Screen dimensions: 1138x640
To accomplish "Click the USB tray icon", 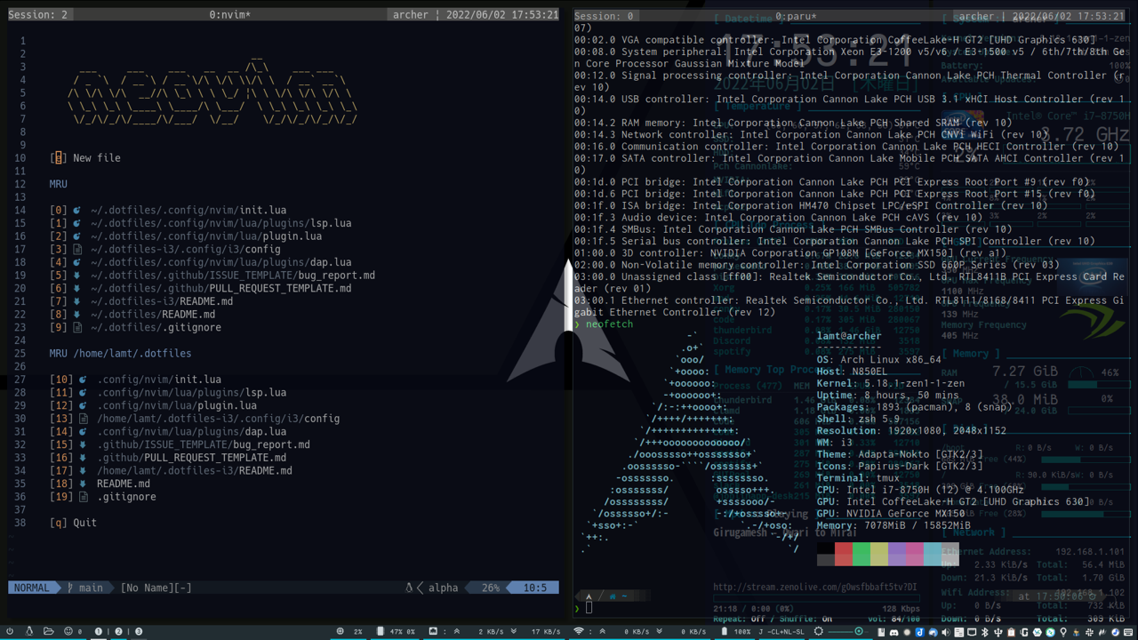I will [x=997, y=632].
